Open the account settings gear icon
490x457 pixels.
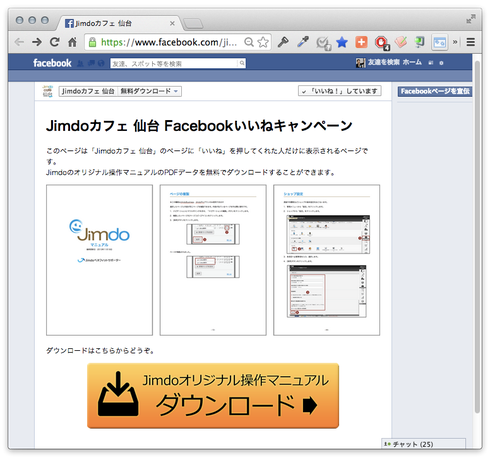coord(441,63)
